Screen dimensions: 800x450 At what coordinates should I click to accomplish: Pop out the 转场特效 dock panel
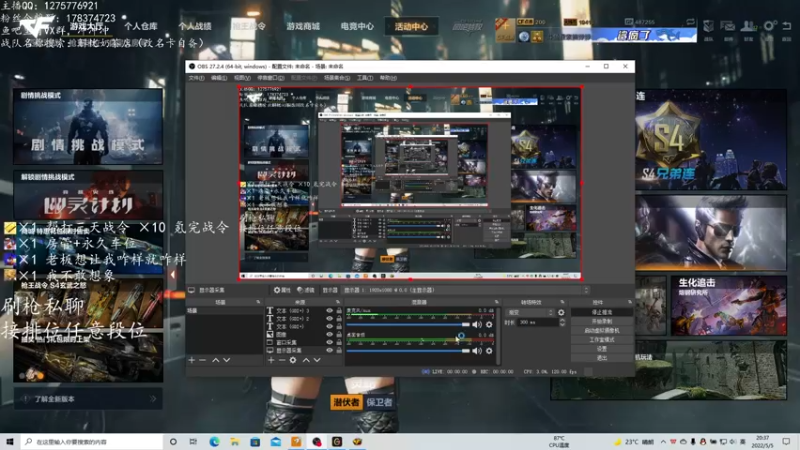(562, 302)
